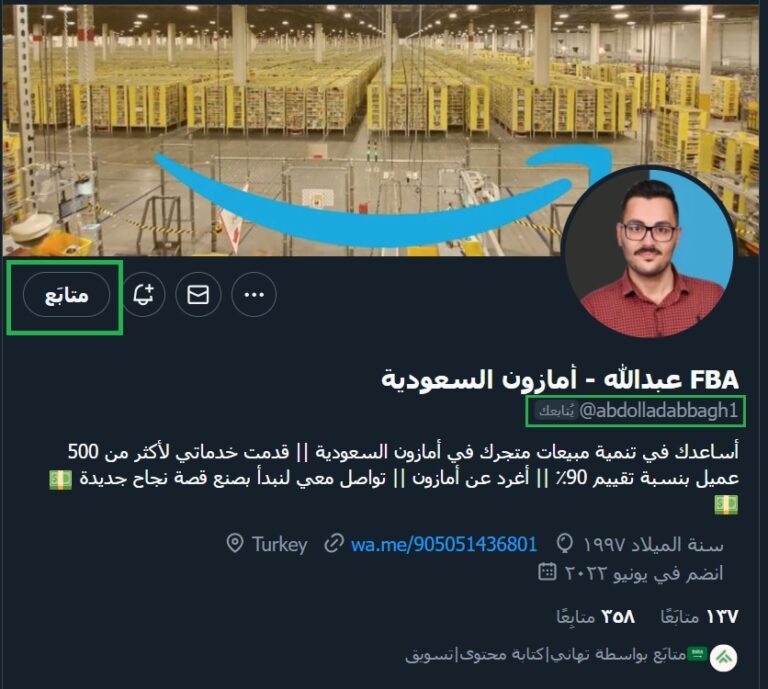The image size is (768, 689).
Task: Enable notifications with the bell icon
Action: 143,294
